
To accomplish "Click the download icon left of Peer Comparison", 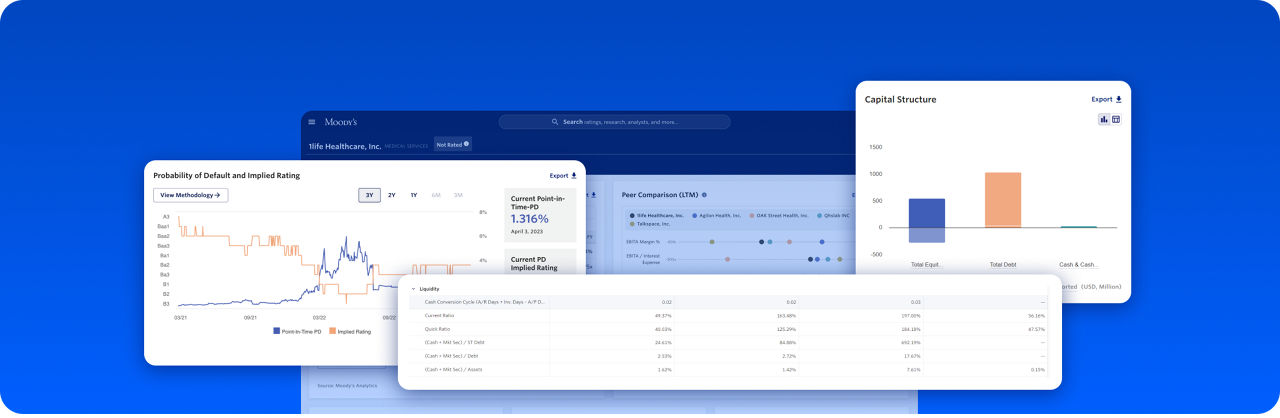I will [593, 195].
